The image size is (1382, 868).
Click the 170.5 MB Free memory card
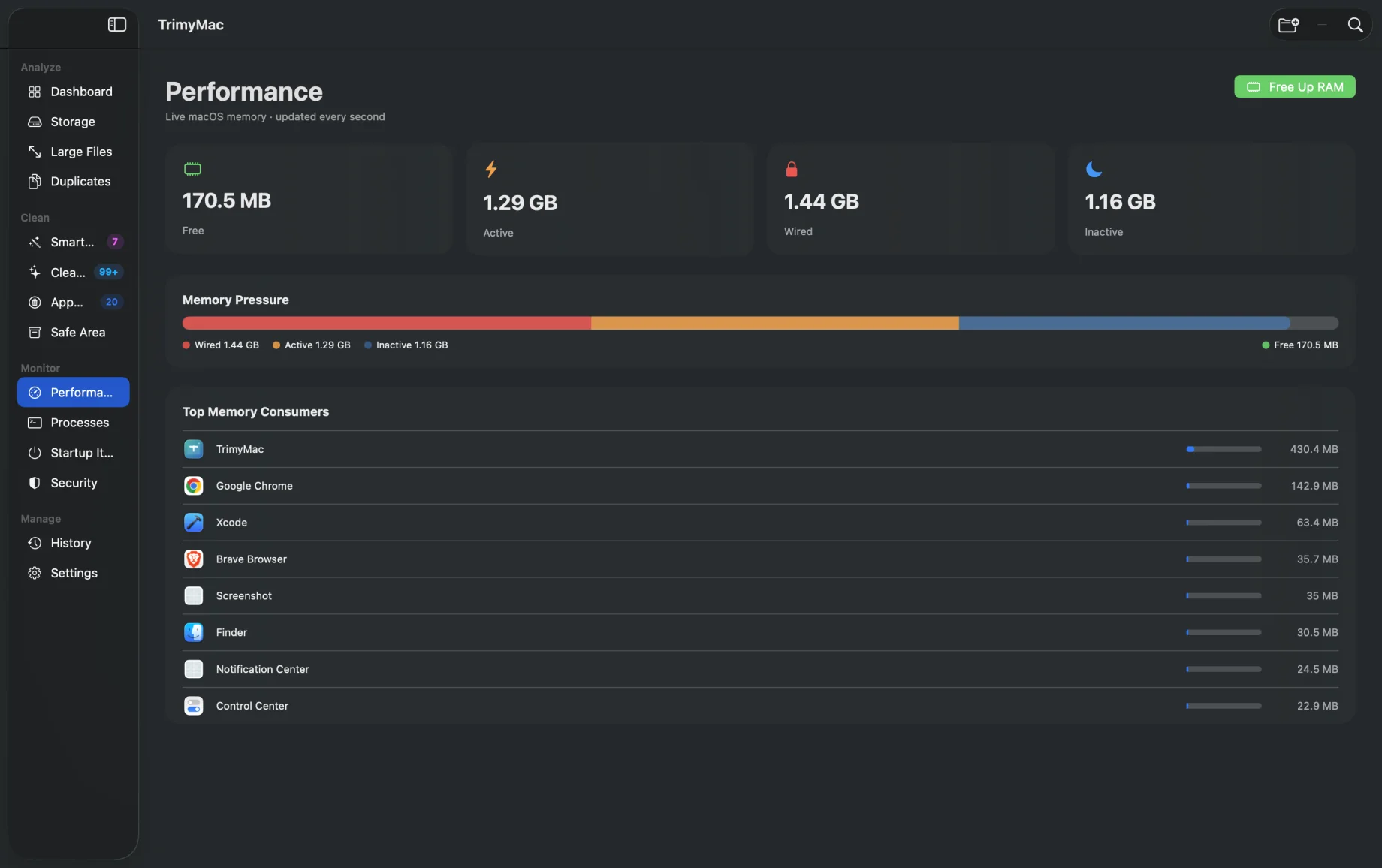[309, 199]
